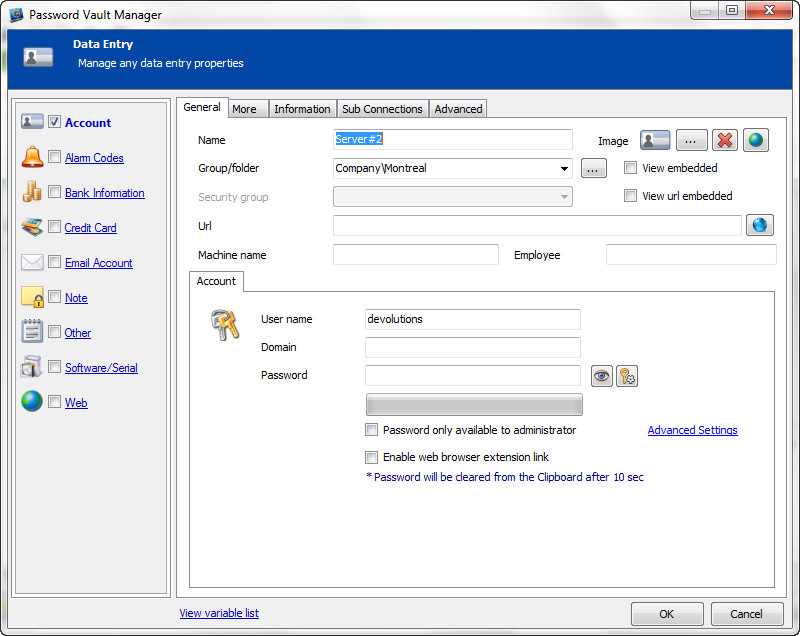Enable View url embedded option

coord(631,195)
